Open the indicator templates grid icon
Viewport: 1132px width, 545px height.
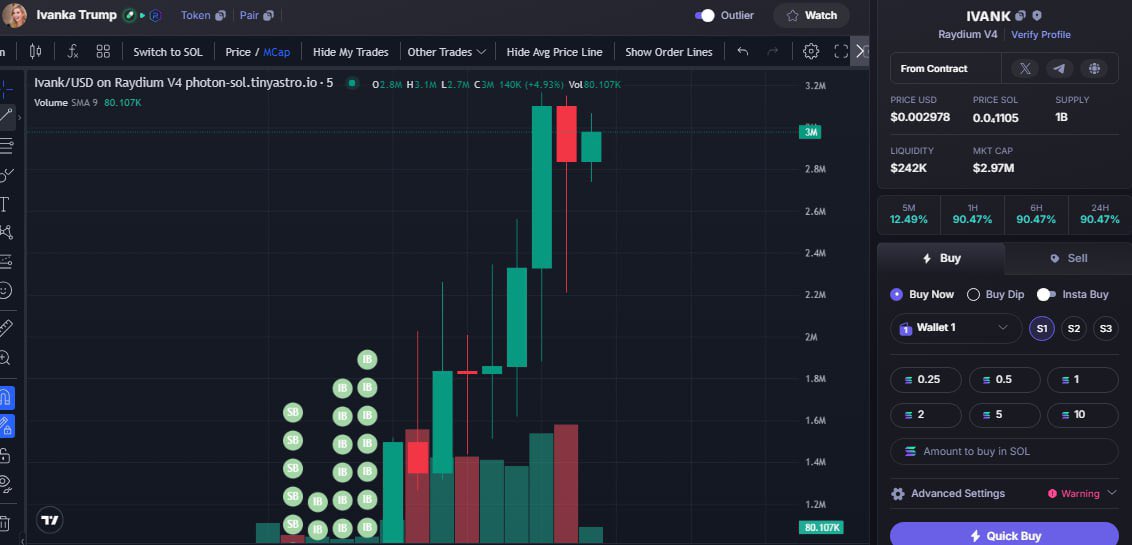(103, 51)
